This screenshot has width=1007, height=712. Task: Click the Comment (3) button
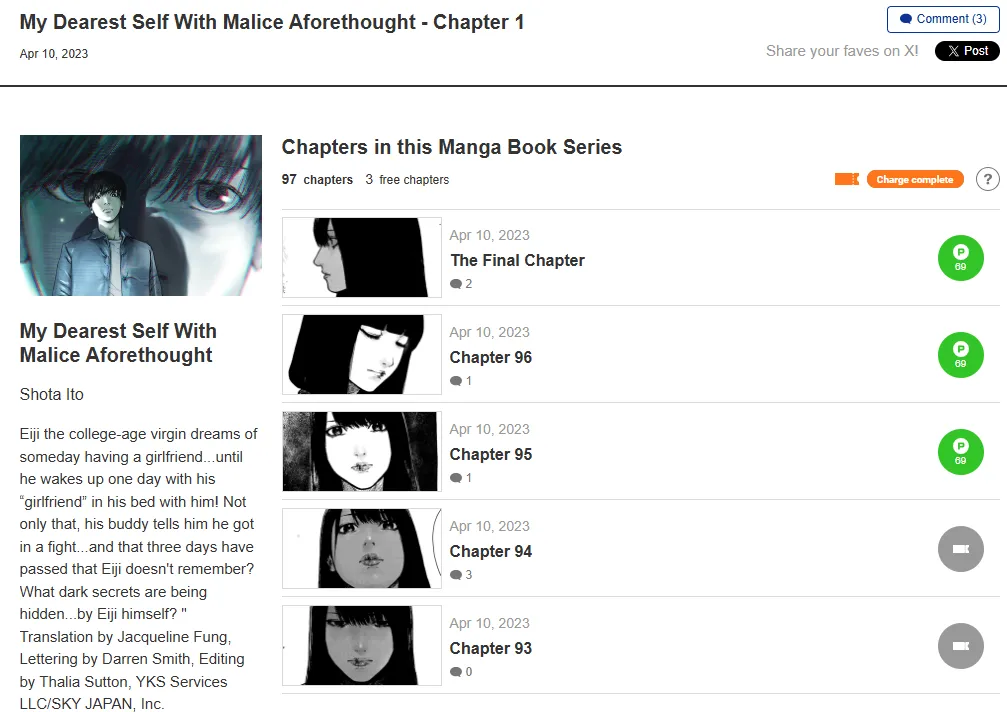[x=943, y=19]
